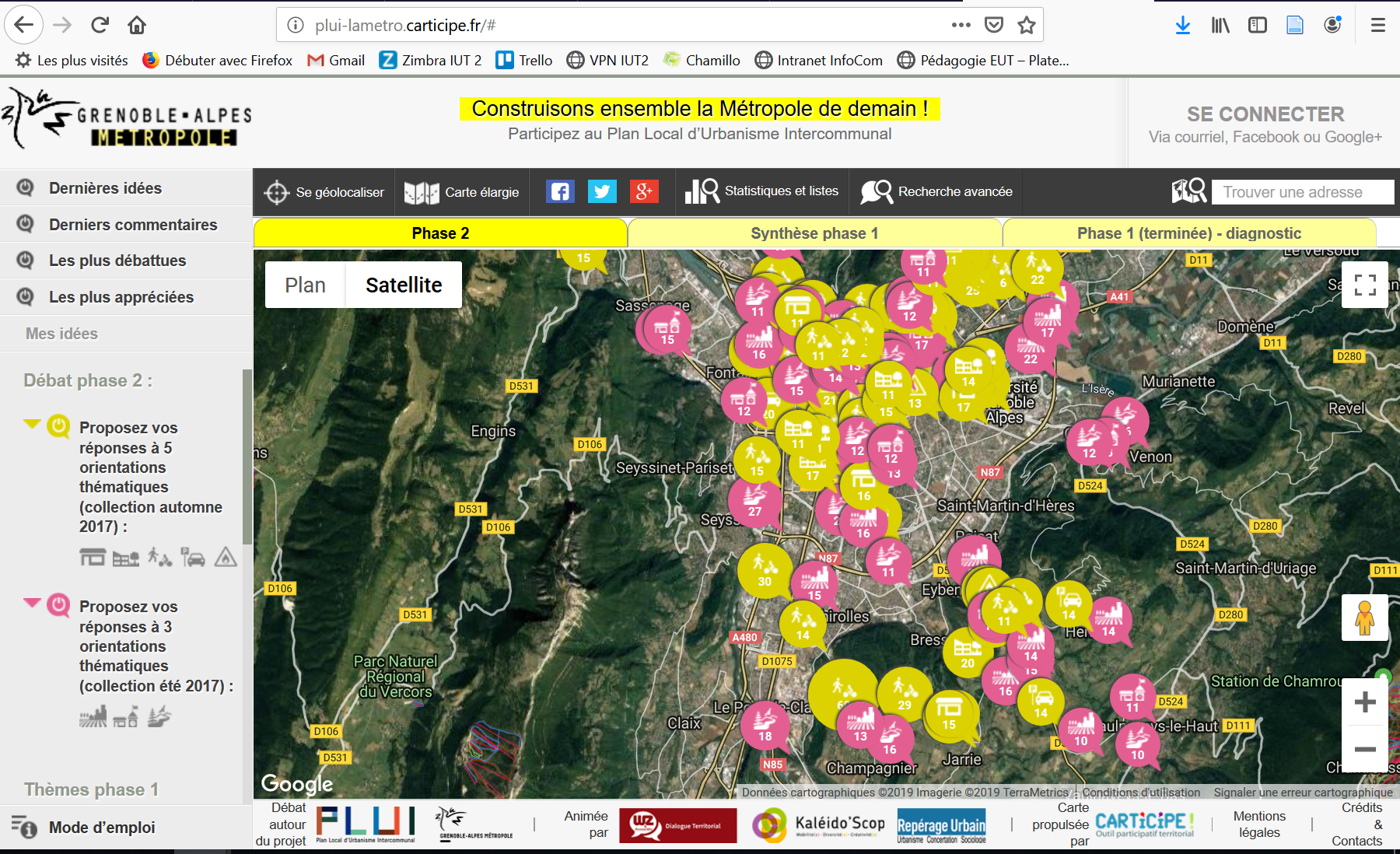Click the Se géolocaliser crosshair icon
The image size is (1400, 854).
(x=276, y=192)
